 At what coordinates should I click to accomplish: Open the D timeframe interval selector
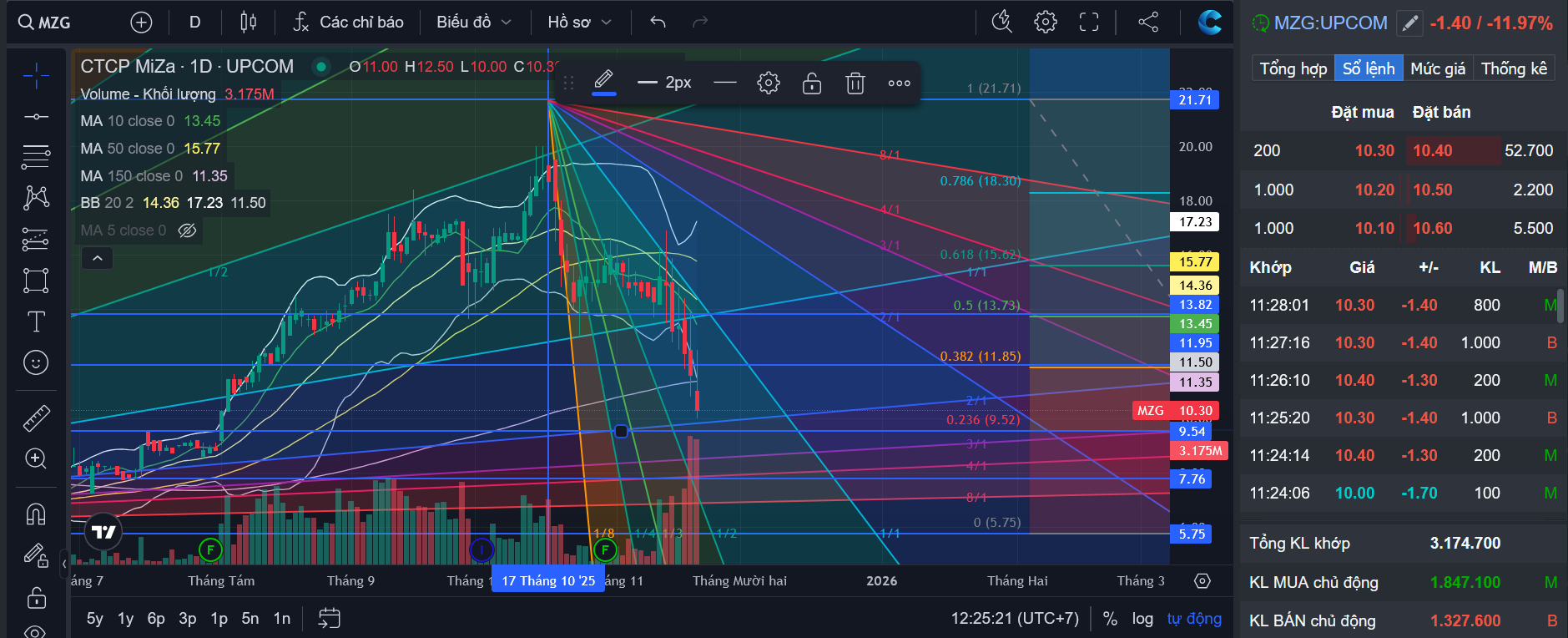194,23
